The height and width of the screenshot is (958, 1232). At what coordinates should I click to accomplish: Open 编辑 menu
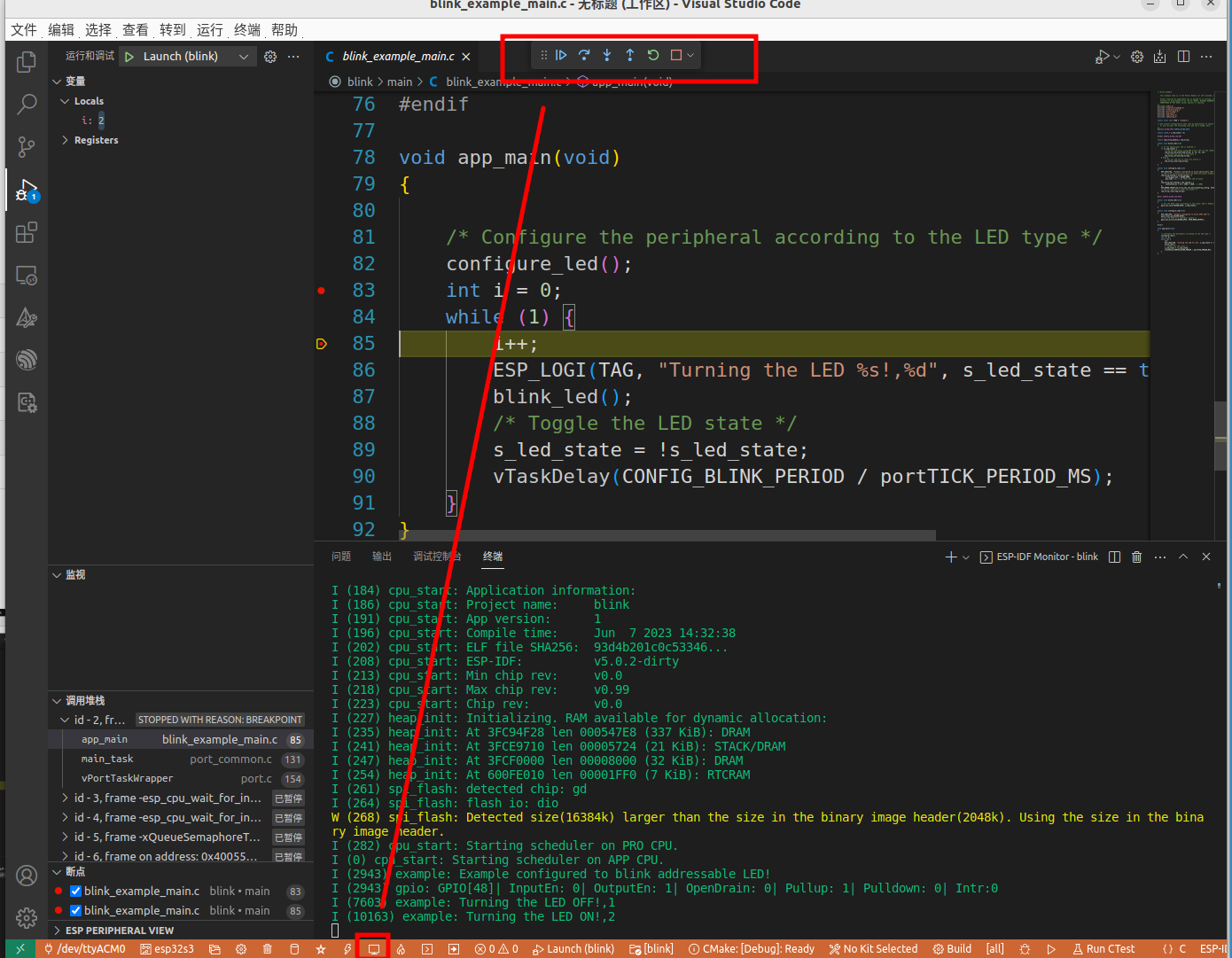61,29
